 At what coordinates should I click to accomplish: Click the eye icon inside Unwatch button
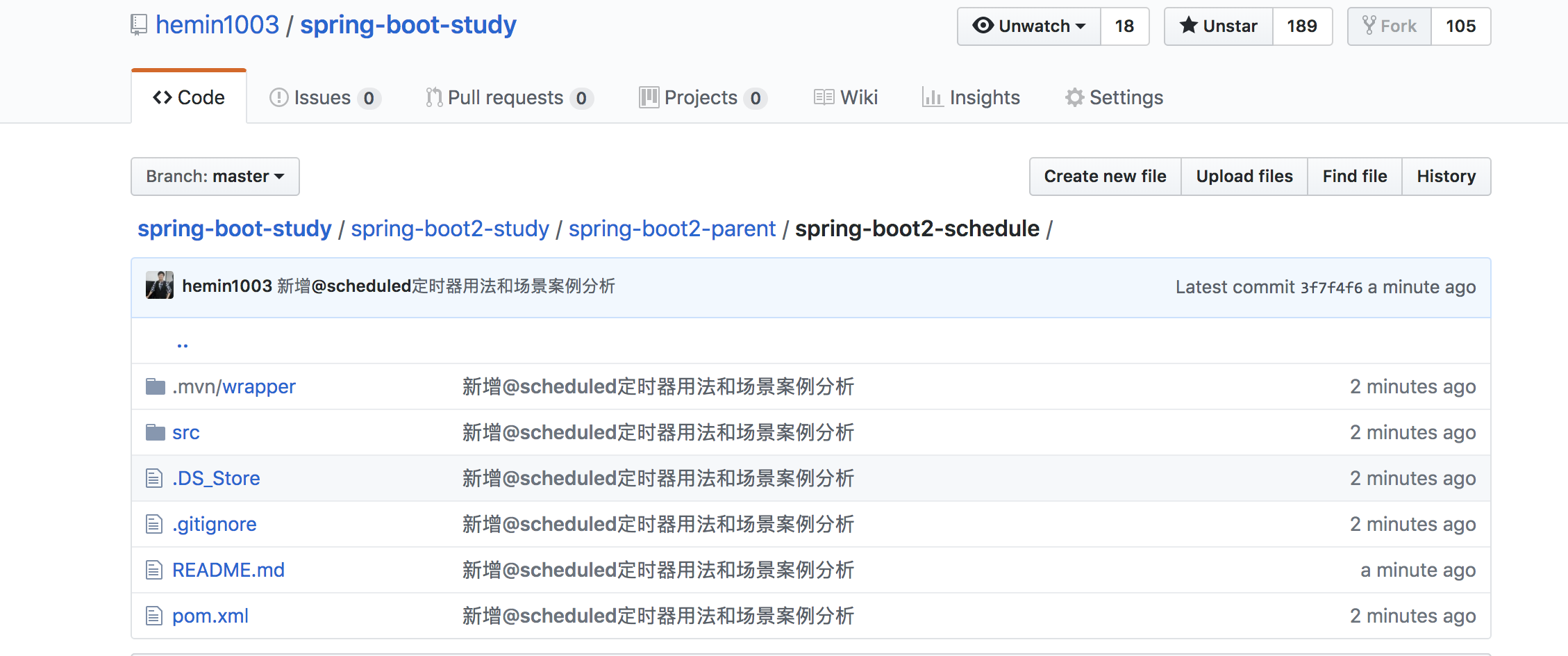click(x=983, y=26)
